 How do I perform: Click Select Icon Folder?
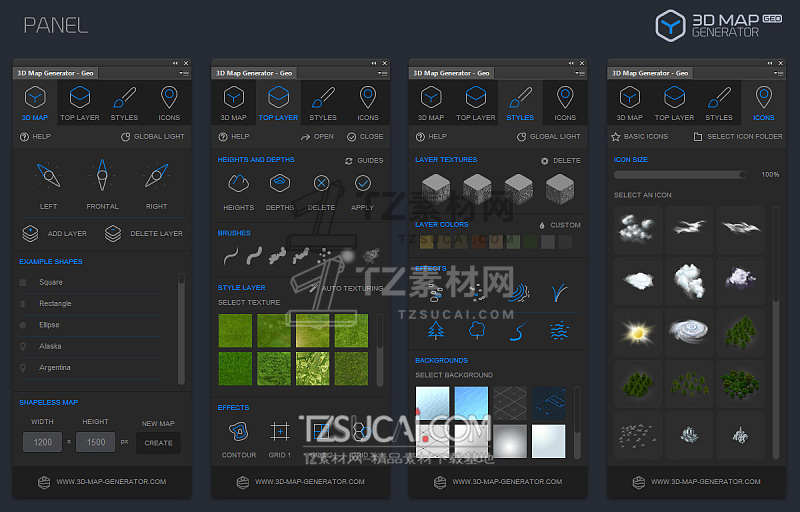click(738, 137)
